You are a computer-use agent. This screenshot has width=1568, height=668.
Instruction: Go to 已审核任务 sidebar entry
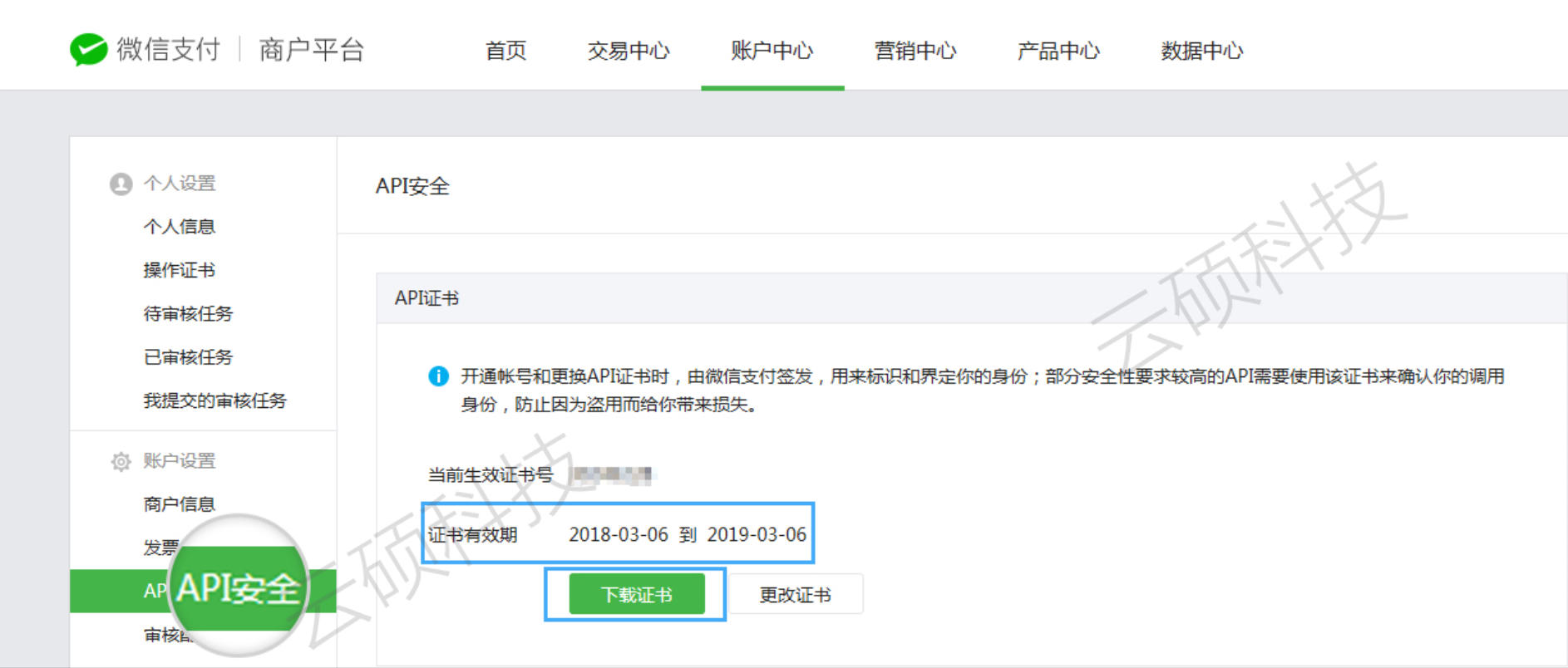pos(188,357)
